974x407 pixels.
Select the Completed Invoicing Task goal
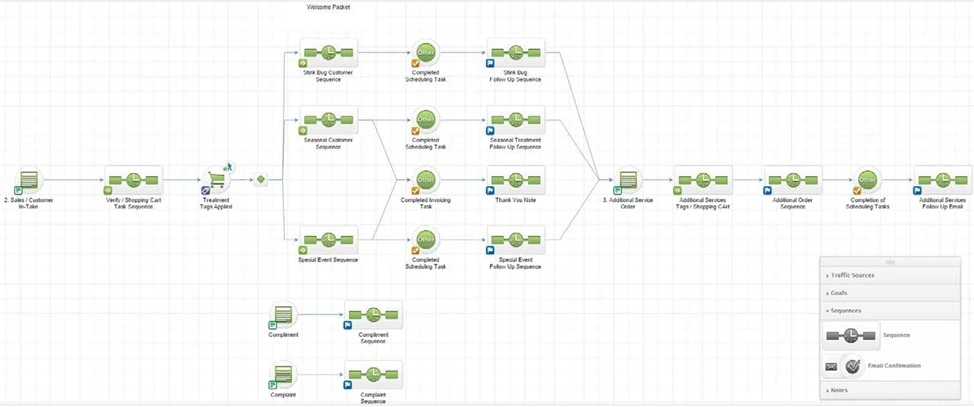tap(426, 180)
